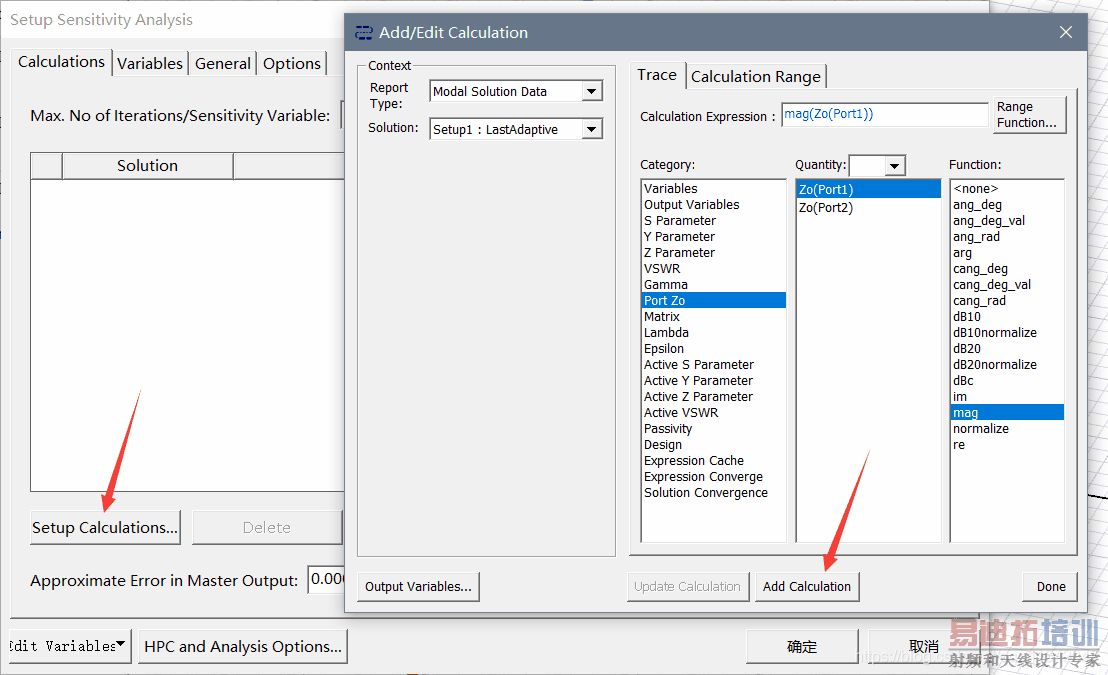Screen dimensions: 1108x675
Task: Select the Zo(Port1) quantity
Action: pyautogui.click(x=868, y=189)
